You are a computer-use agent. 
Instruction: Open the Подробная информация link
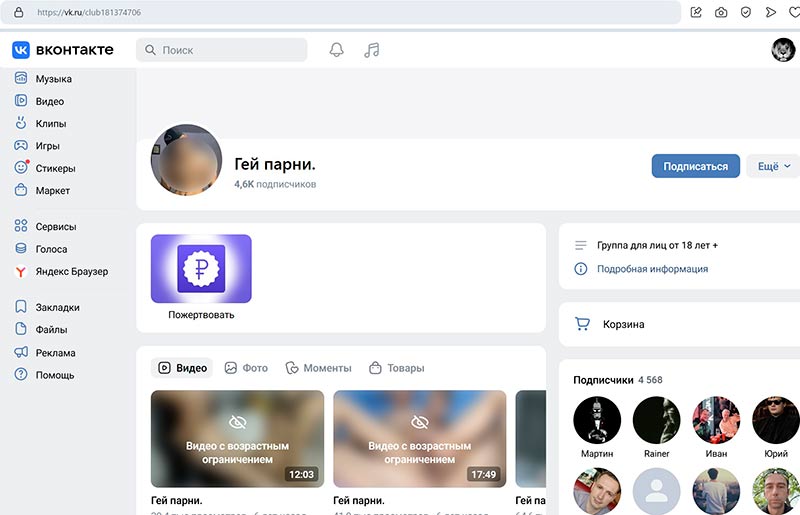(653, 268)
